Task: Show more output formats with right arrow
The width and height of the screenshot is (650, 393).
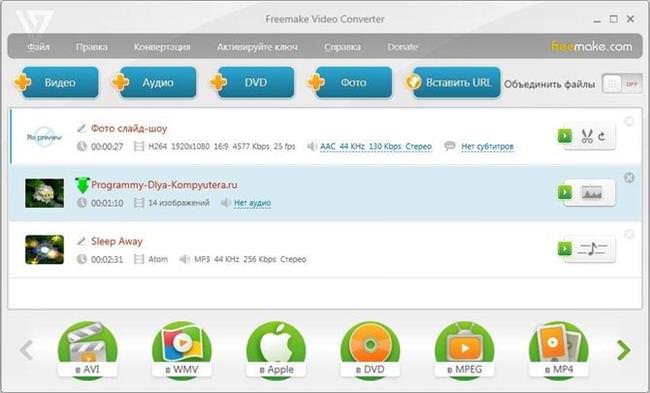Action: pyautogui.click(x=623, y=350)
